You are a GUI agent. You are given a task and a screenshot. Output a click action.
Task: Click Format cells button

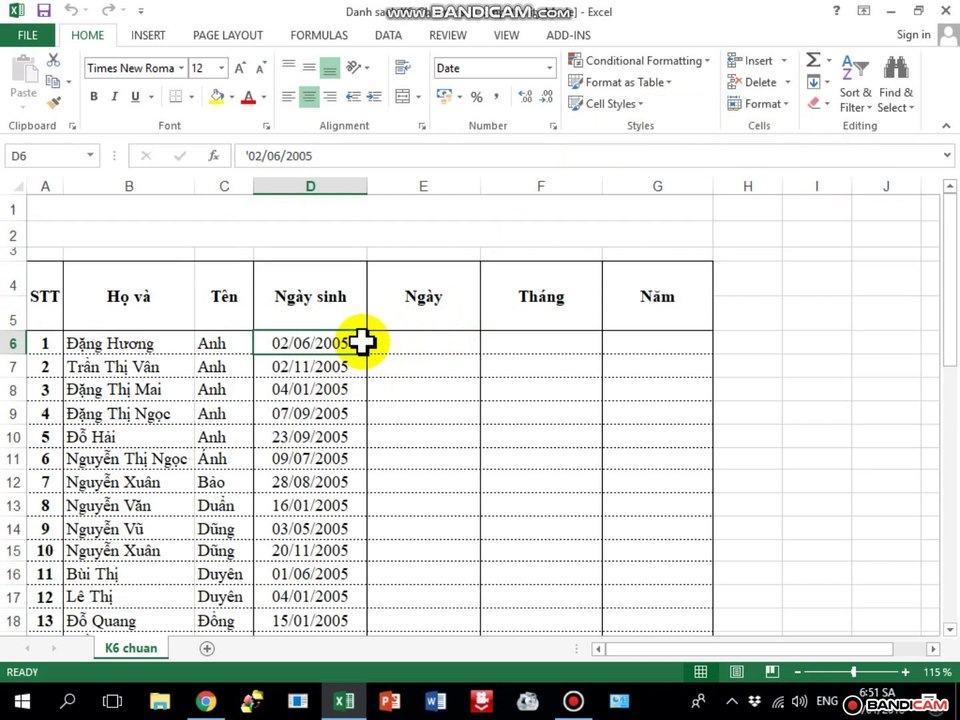tap(759, 103)
